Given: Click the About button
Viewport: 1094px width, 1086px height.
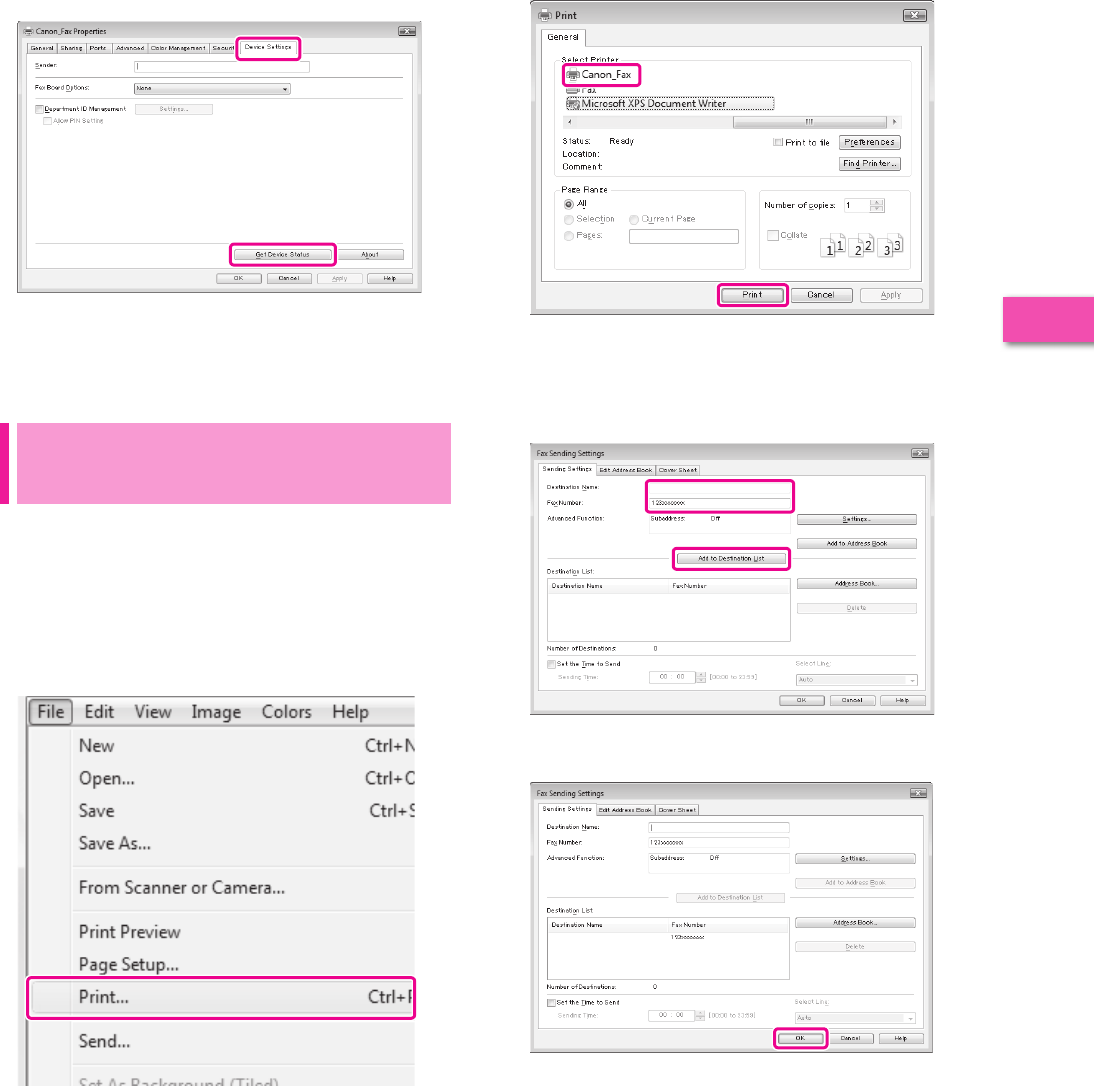Looking at the screenshot, I should point(370,255).
